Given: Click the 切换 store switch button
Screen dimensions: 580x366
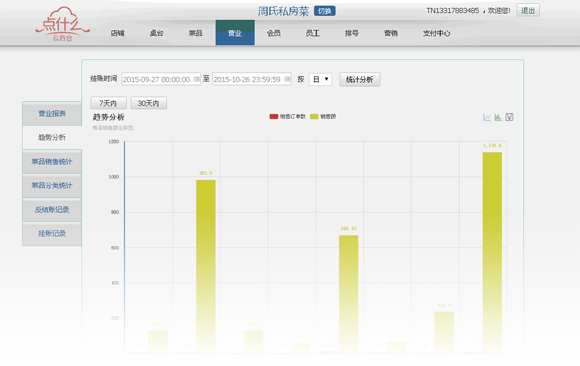Looking at the screenshot, I should [x=324, y=11].
